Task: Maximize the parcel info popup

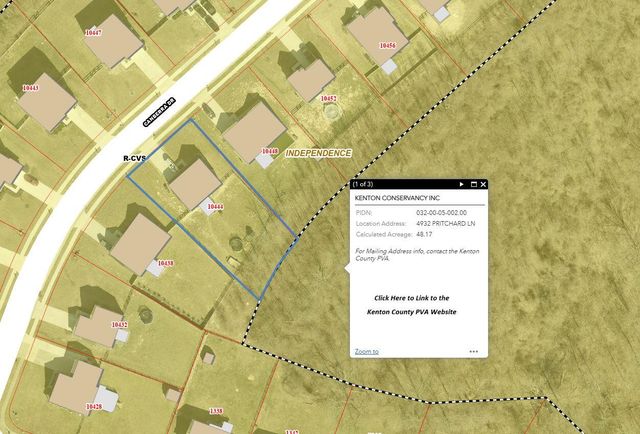Action: click(x=473, y=185)
